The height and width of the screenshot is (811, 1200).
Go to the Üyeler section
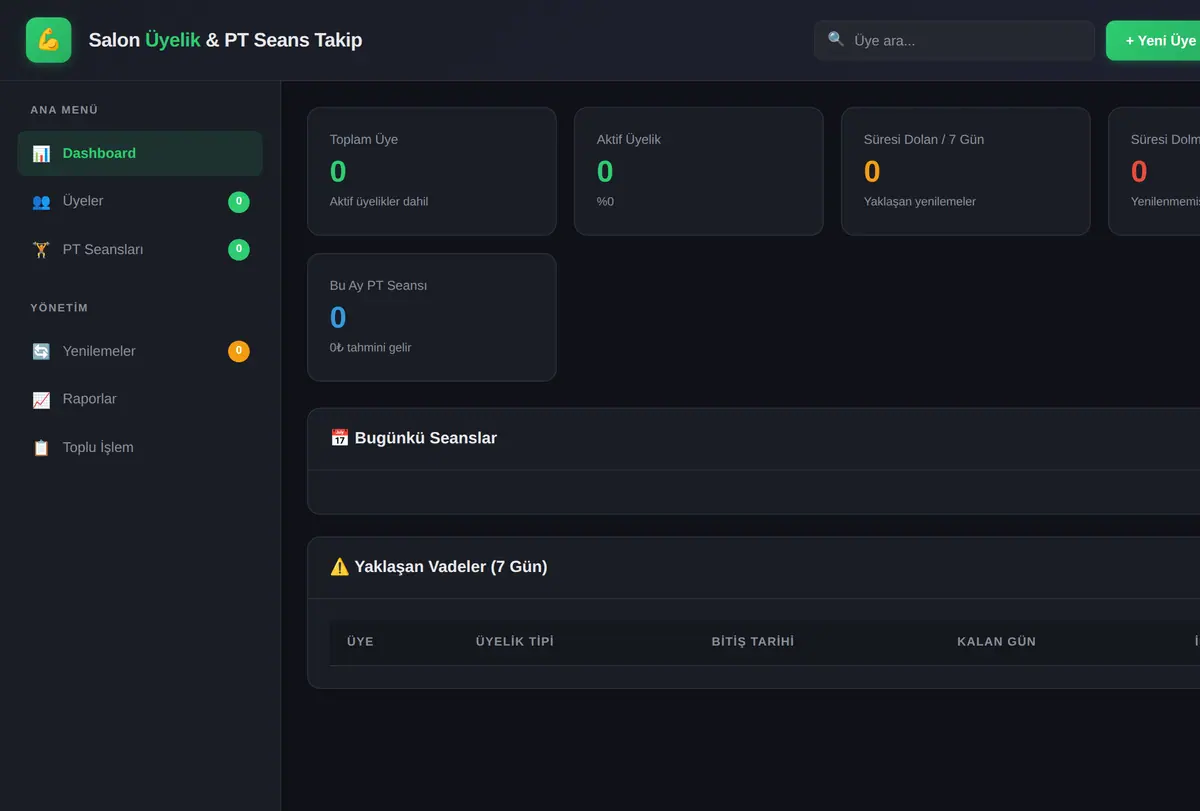tap(140, 201)
